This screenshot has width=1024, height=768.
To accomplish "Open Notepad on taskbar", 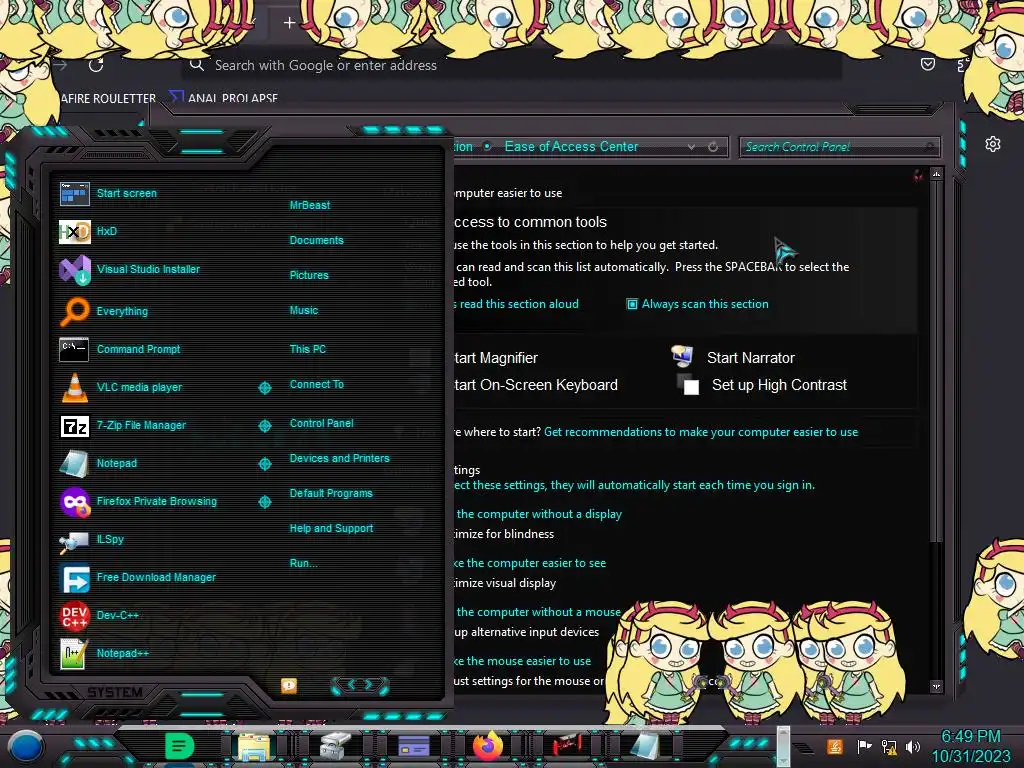I will (645, 746).
